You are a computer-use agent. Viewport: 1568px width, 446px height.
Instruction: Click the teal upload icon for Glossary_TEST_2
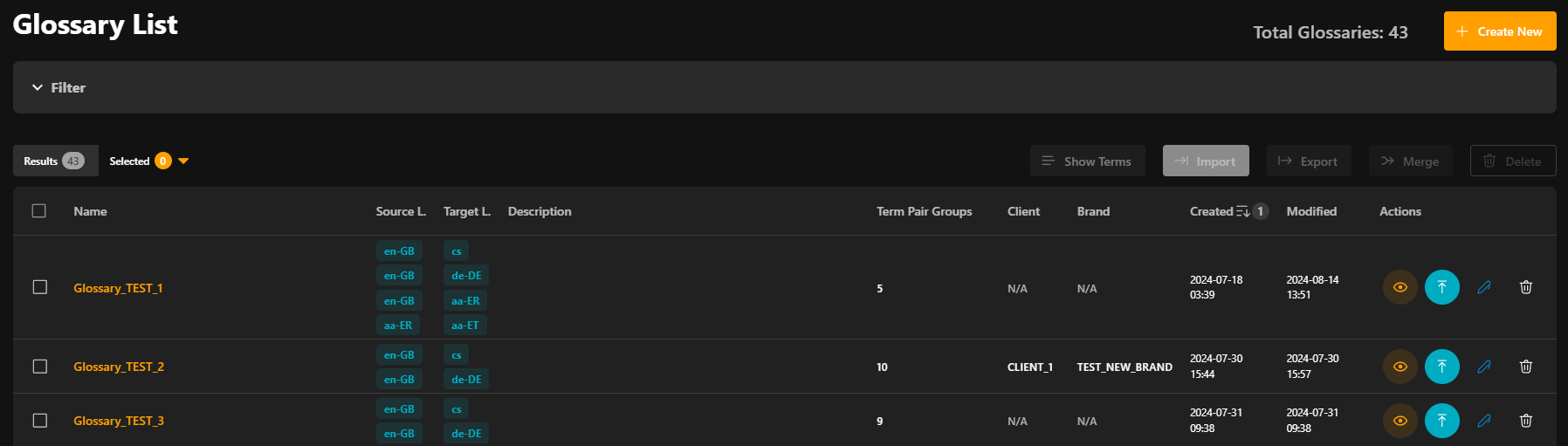[1441, 367]
